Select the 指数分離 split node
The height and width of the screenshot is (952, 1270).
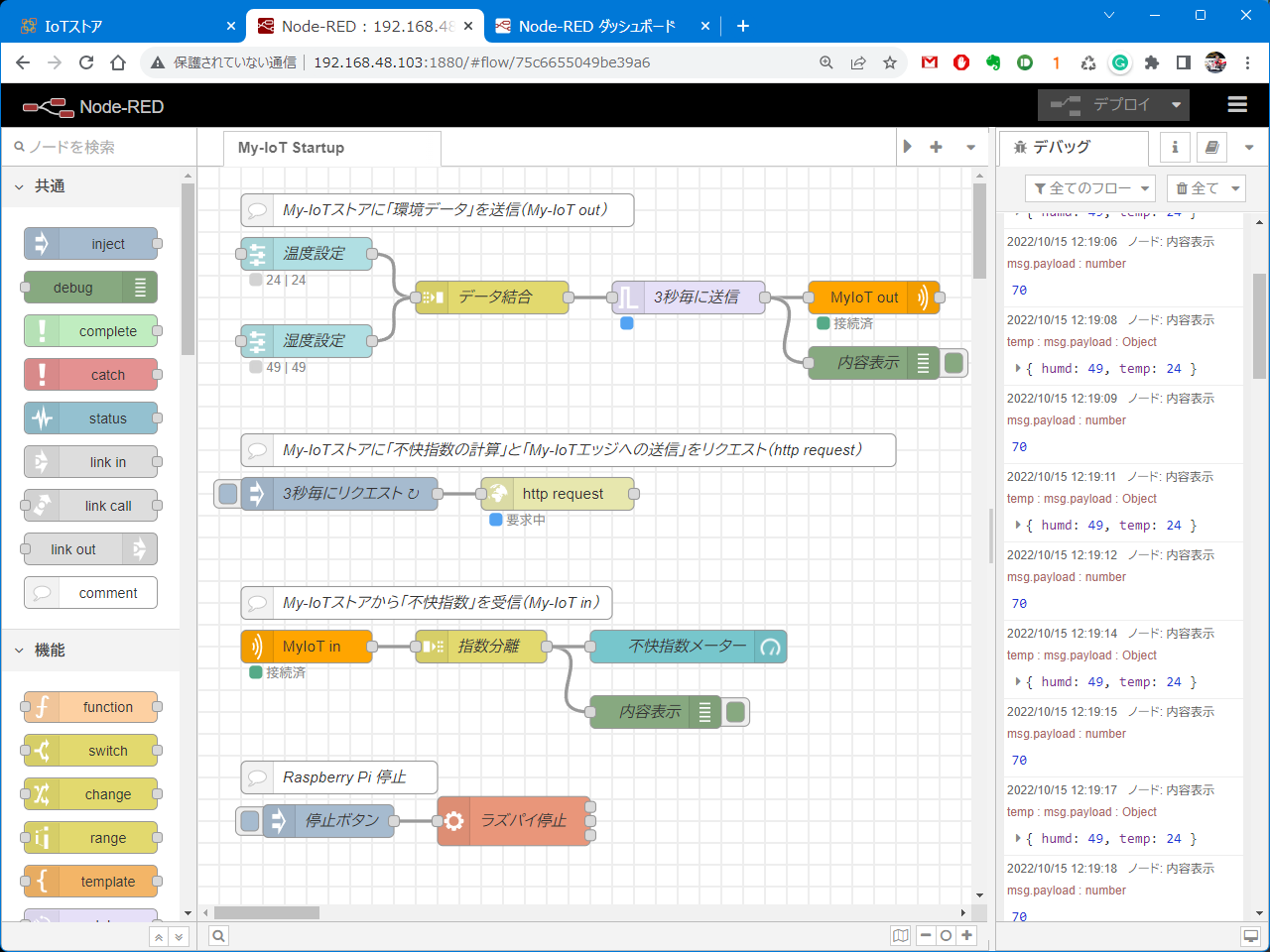tap(480, 647)
